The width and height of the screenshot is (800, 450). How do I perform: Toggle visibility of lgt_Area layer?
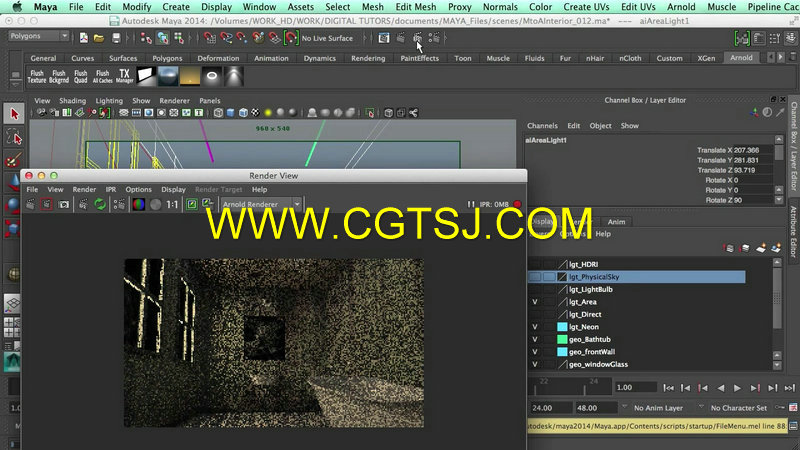point(535,302)
